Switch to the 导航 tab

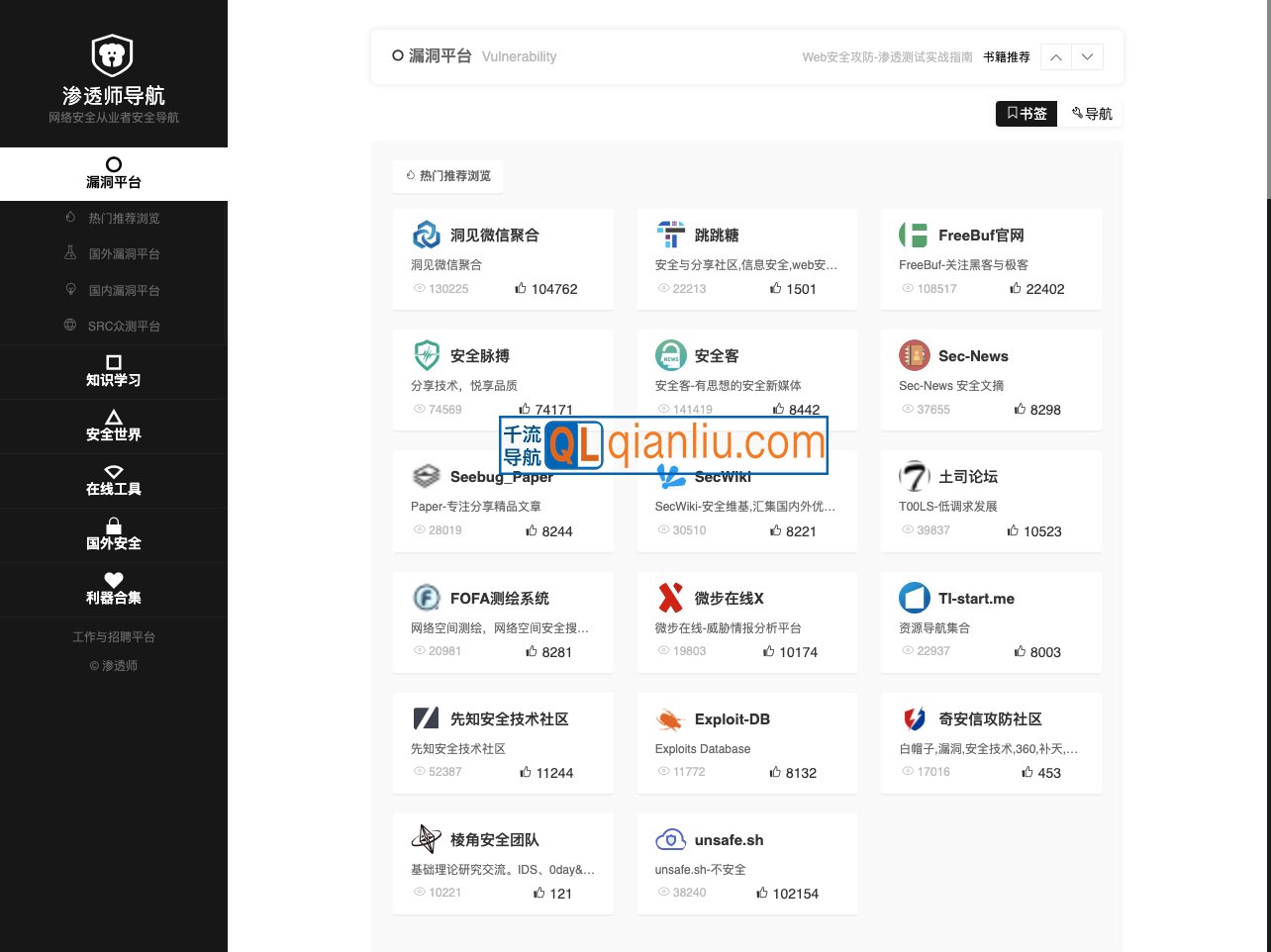1091,114
